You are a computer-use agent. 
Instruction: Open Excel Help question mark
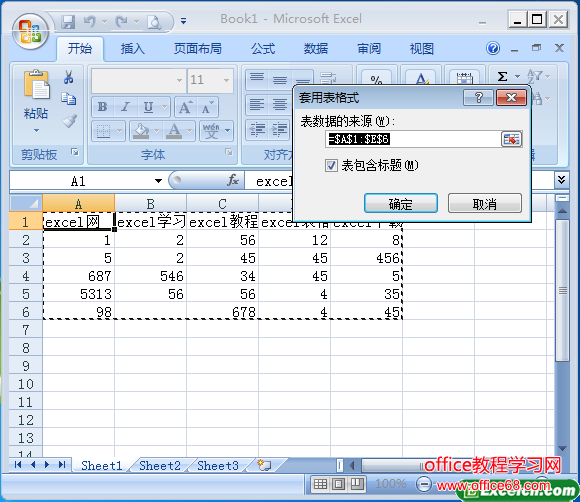pyautogui.click(x=493, y=48)
